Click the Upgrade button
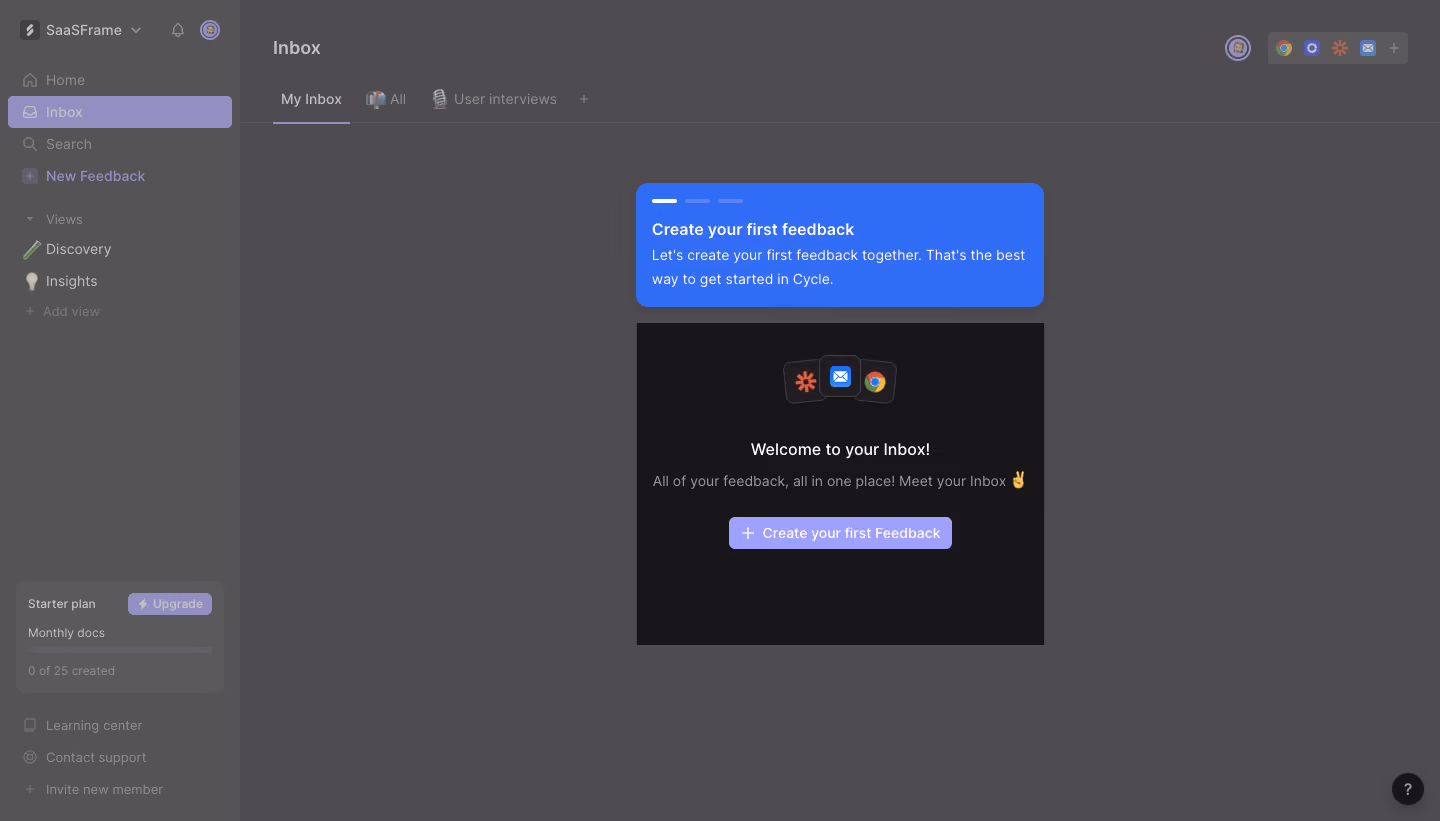1440x821 pixels. (170, 604)
